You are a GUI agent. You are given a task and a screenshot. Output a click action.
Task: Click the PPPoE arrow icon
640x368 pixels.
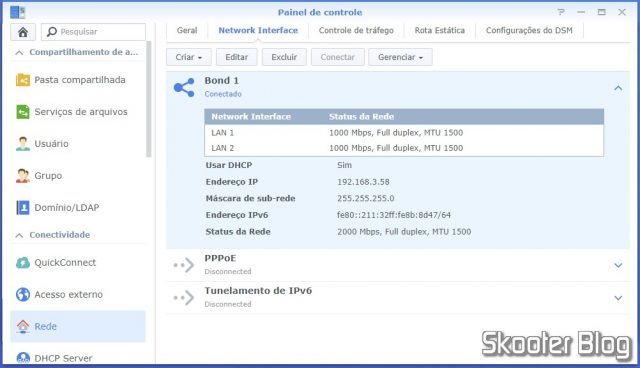click(x=184, y=265)
